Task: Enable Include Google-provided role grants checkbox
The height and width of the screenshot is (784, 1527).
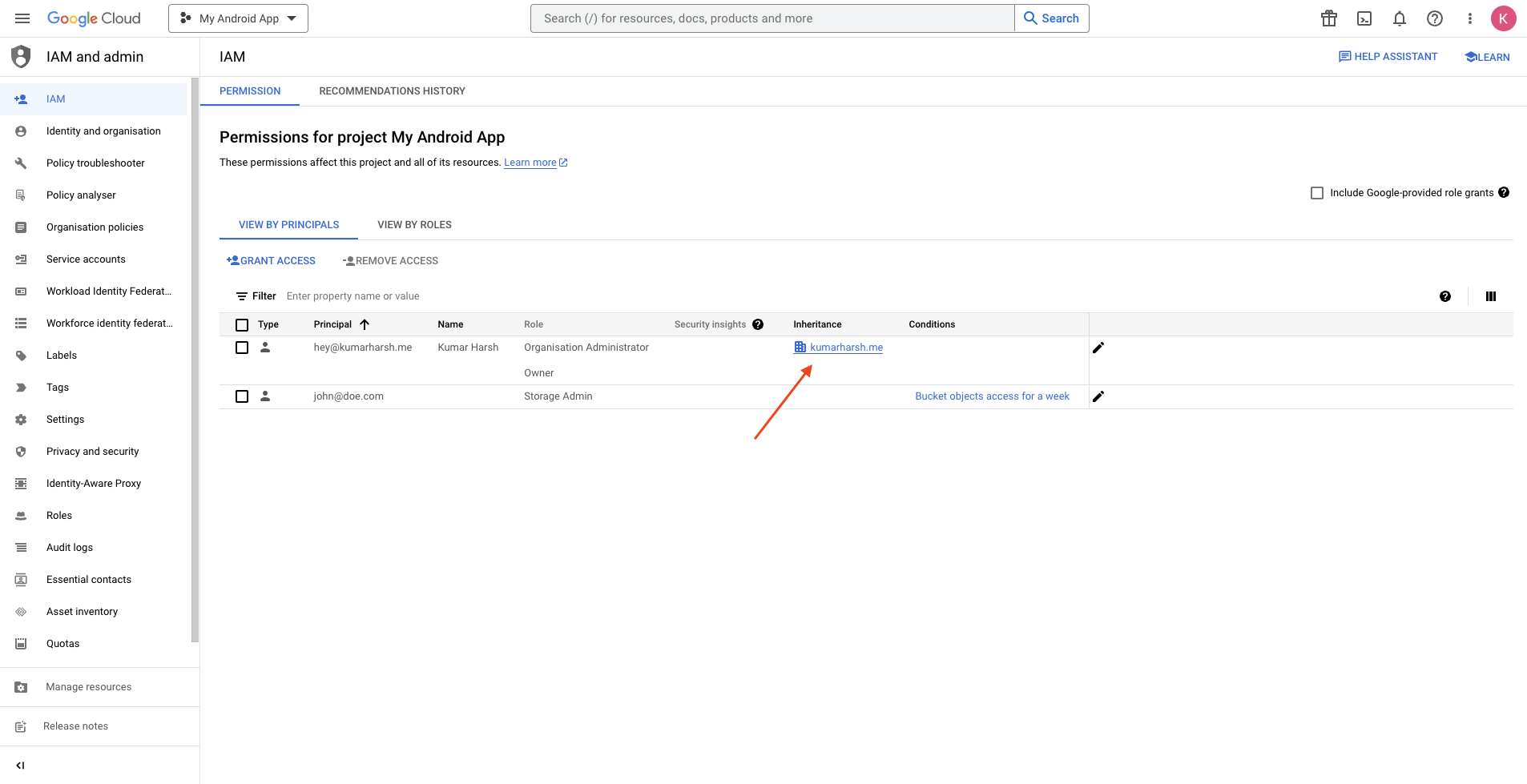Action: tap(1317, 193)
